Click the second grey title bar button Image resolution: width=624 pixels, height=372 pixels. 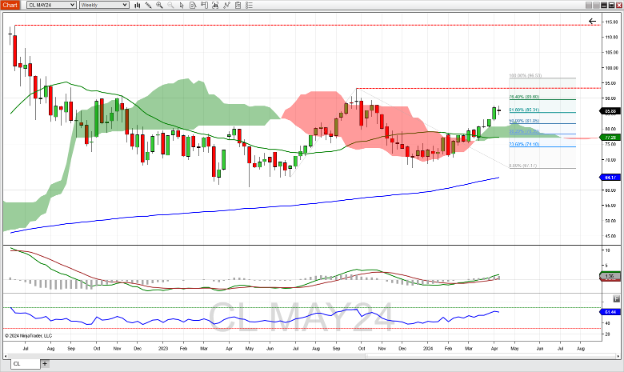[596, 5]
